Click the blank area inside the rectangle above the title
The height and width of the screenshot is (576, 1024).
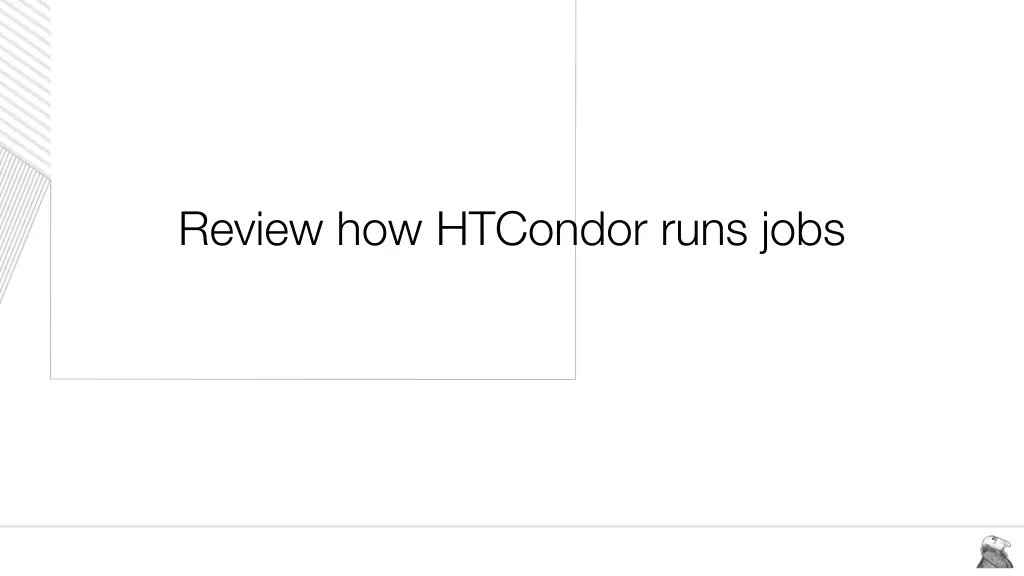coord(312,100)
